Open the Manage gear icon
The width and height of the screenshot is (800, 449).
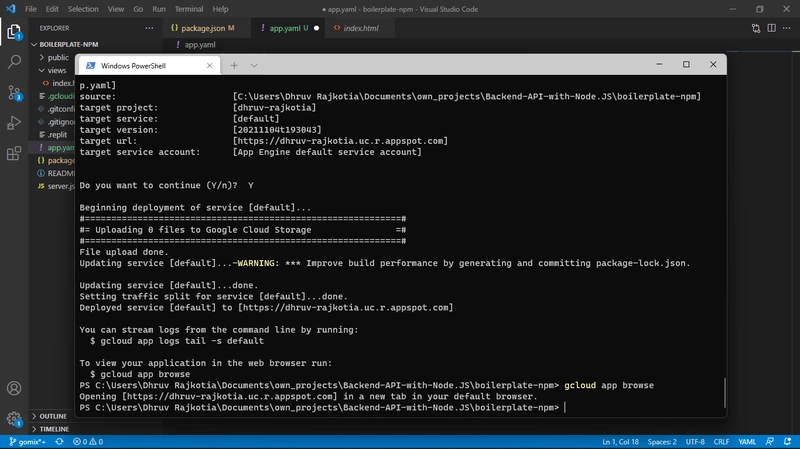click(x=14, y=419)
